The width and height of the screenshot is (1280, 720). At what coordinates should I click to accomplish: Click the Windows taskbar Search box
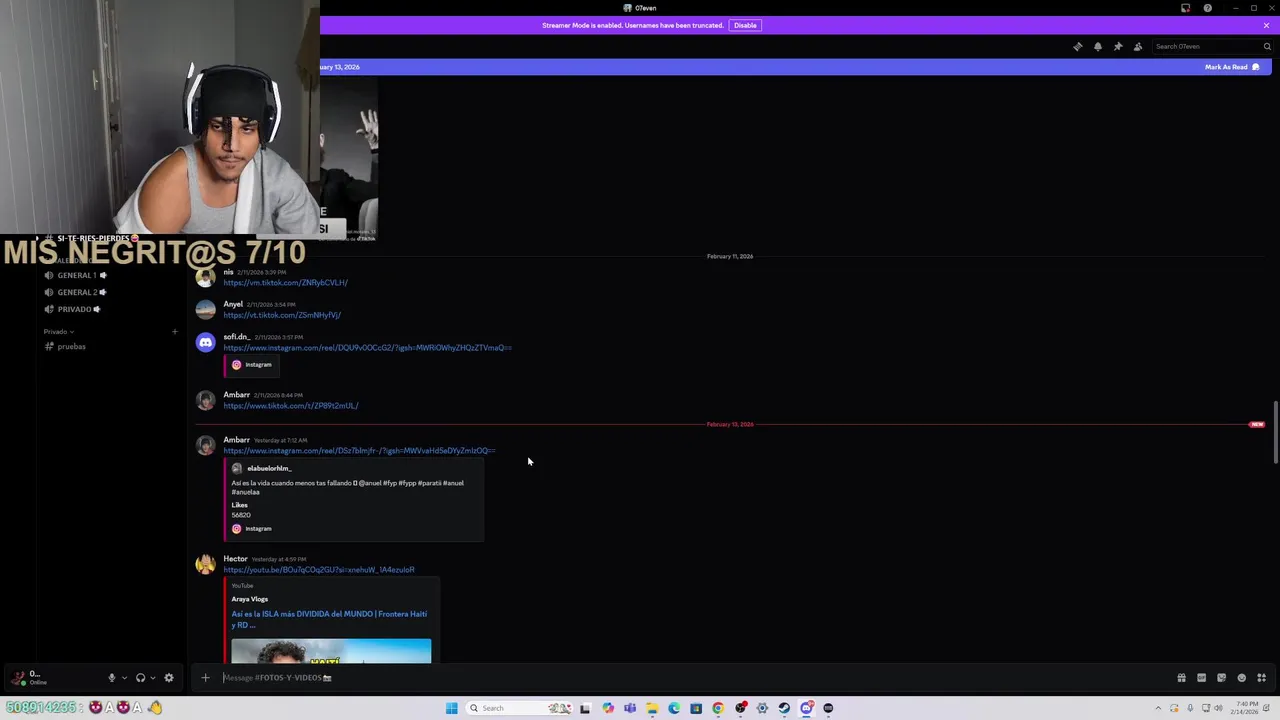519,708
